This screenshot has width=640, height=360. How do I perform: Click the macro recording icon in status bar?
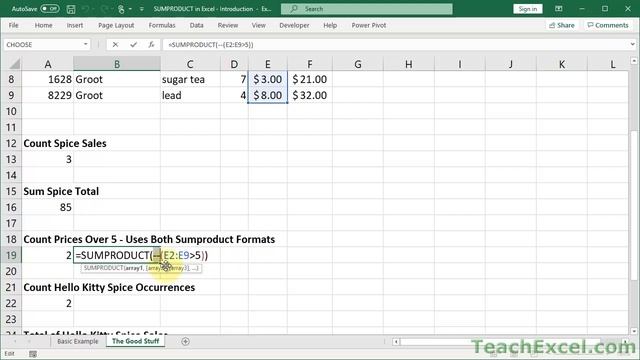[33, 354]
